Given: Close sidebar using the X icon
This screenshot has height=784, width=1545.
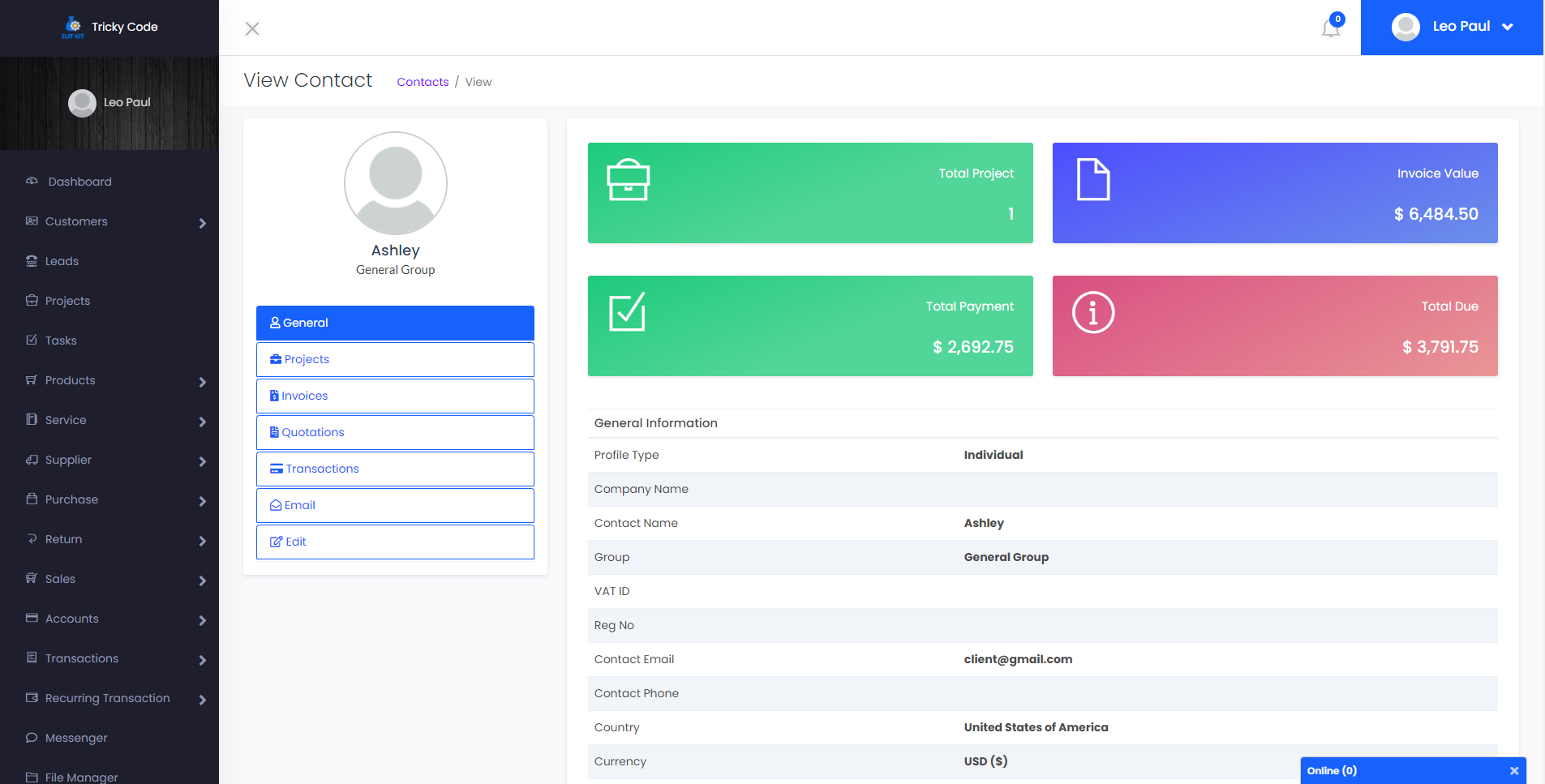Looking at the screenshot, I should (252, 29).
